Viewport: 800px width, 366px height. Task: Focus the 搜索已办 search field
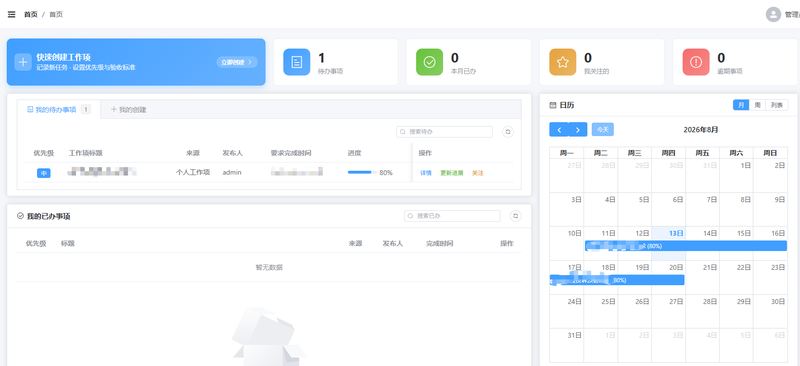452,216
